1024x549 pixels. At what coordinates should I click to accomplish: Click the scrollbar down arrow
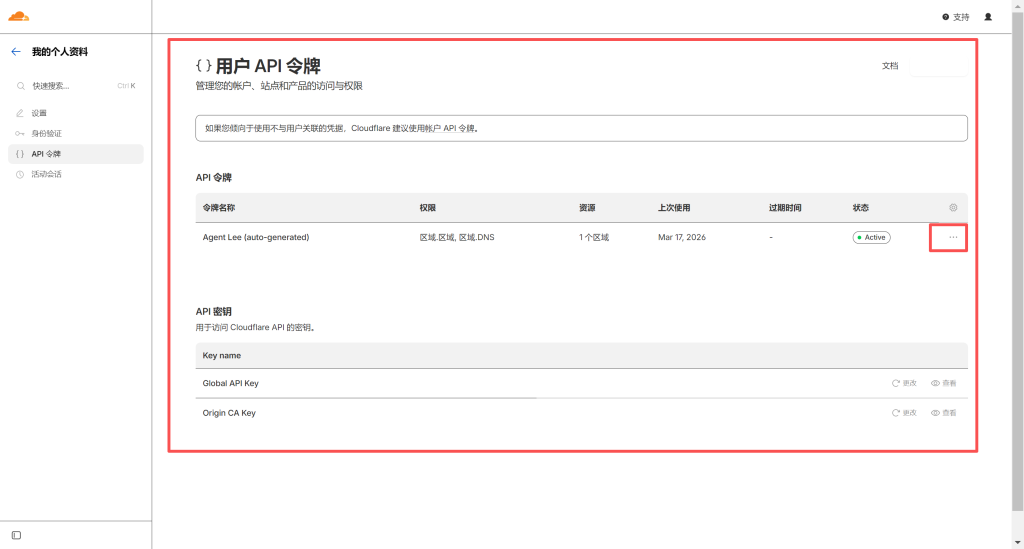pos(1017,543)
